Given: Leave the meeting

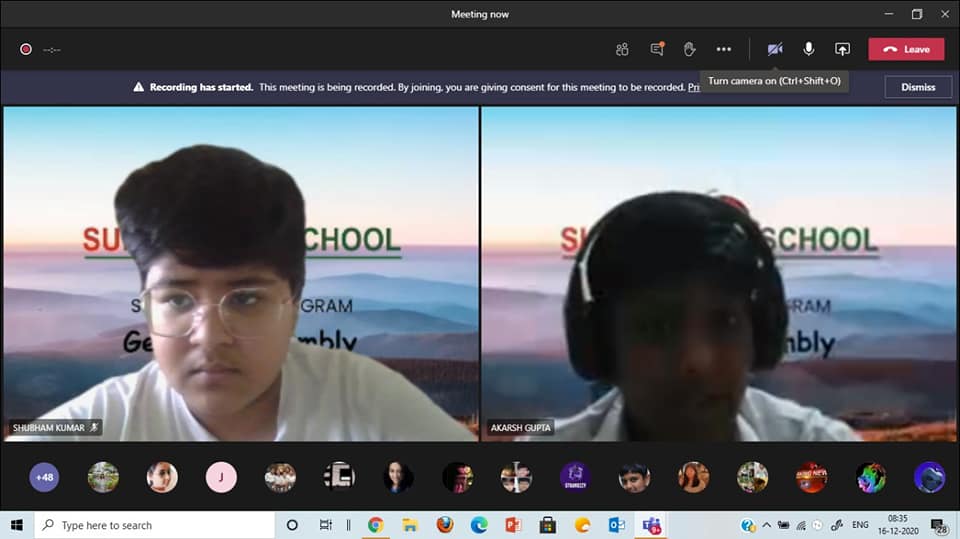Looking at the screenshot, I should pos(906,49).
